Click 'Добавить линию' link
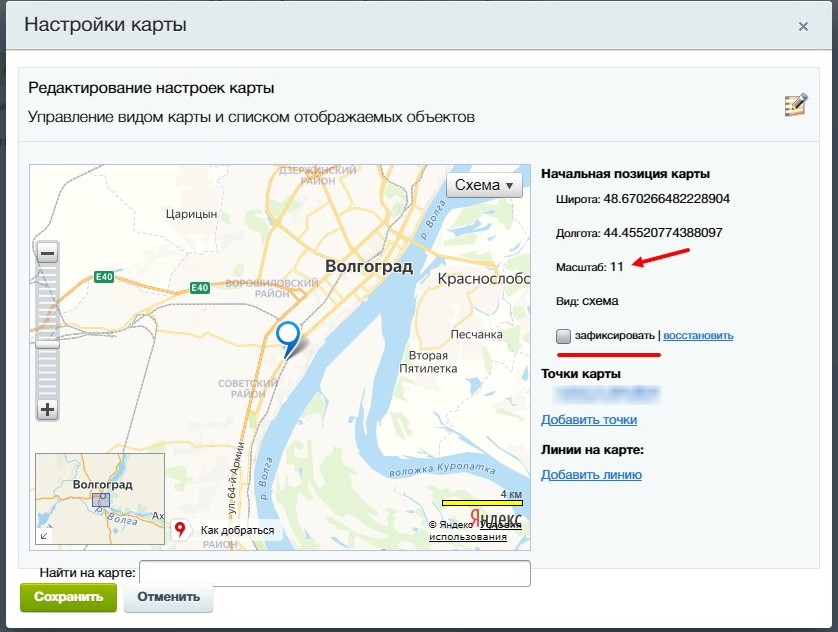 click(591, 474)
